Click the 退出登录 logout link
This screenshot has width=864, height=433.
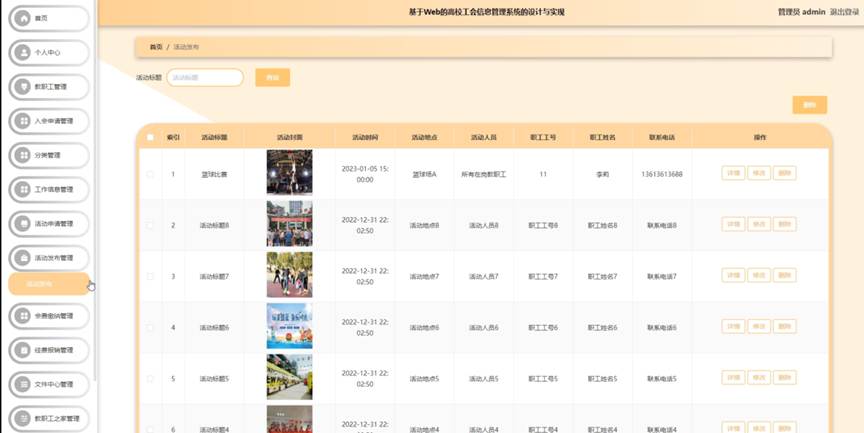pos(844,12)
